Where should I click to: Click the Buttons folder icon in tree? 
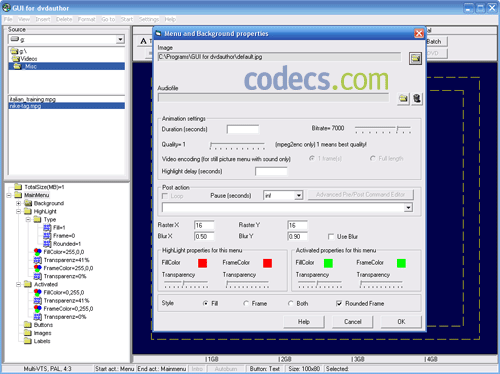(28, 325)
